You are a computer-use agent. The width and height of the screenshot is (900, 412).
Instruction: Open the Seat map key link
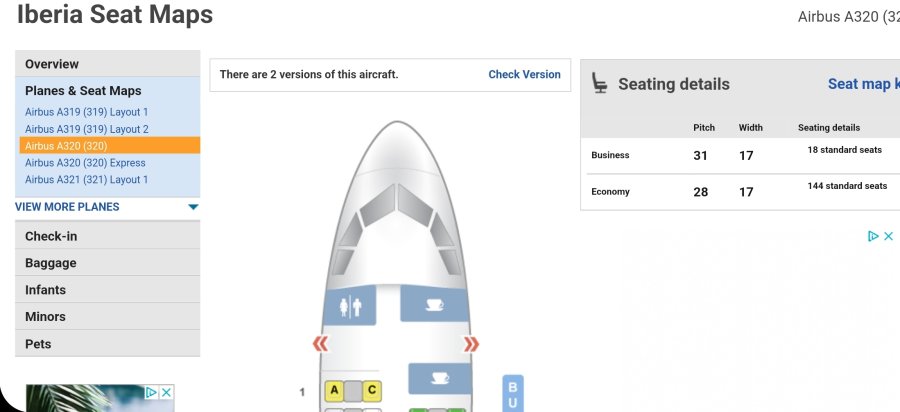click(863, 84)
